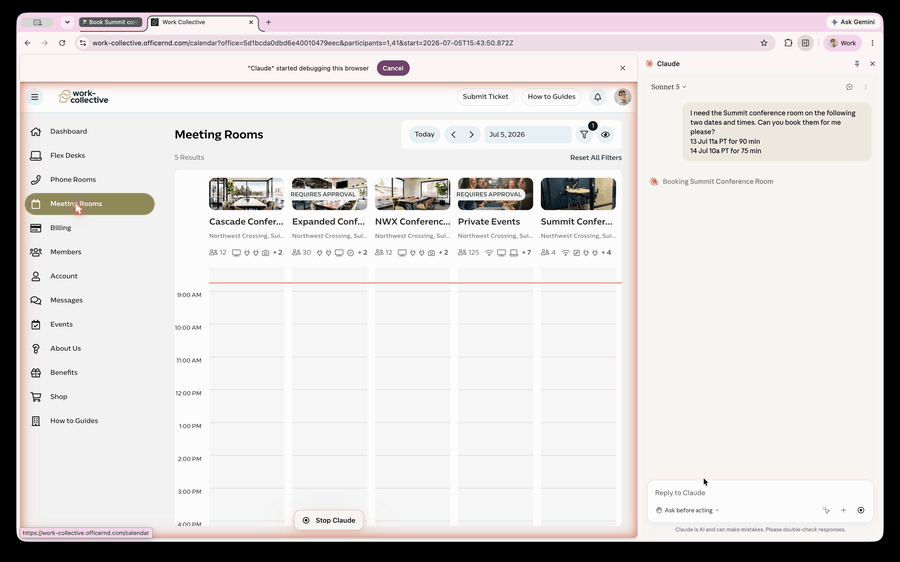Image resolution: width=900 pixels, height=562 pixels.
Task: Go to next day arrow
Action: click(471, 134)
